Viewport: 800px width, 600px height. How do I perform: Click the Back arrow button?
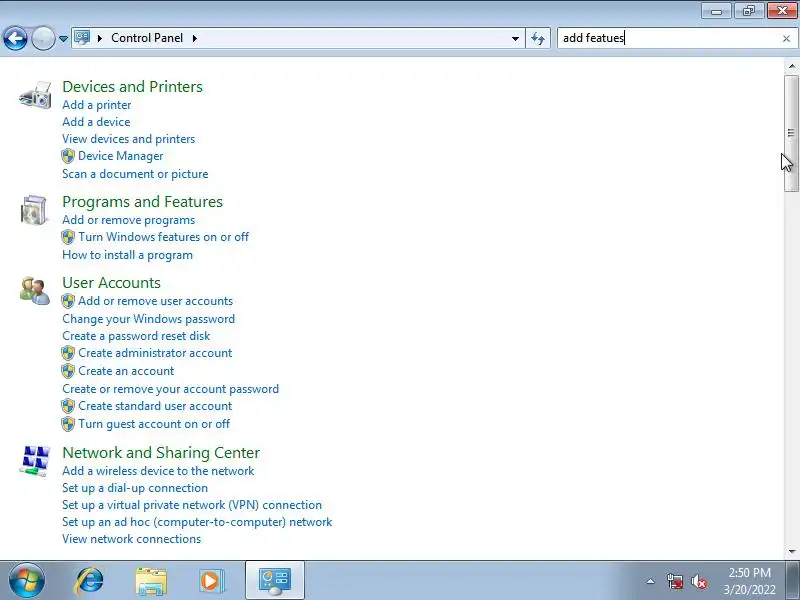[x=15, y=38]
